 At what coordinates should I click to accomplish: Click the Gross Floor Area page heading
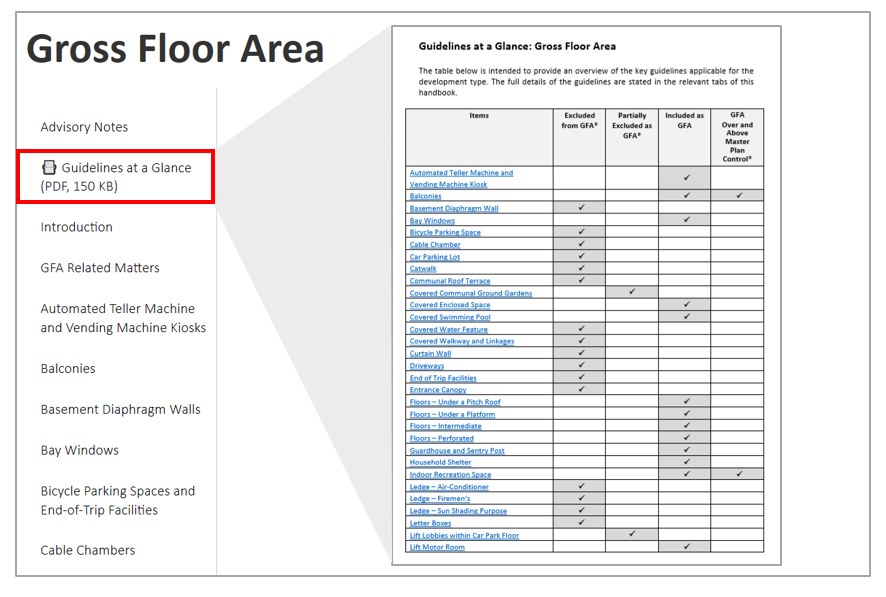[x=175, y=49]
